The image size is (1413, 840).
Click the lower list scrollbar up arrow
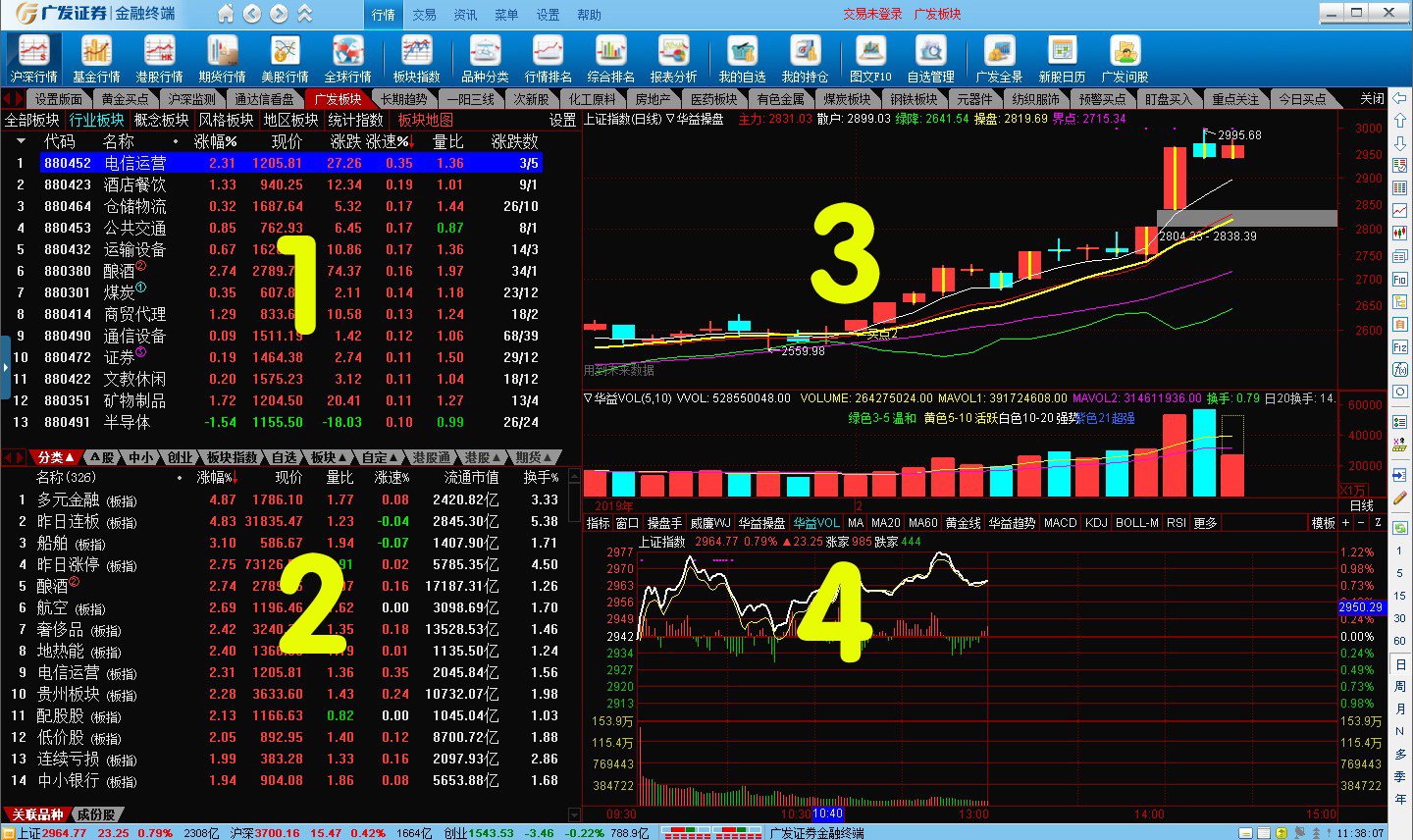(575, 475)
